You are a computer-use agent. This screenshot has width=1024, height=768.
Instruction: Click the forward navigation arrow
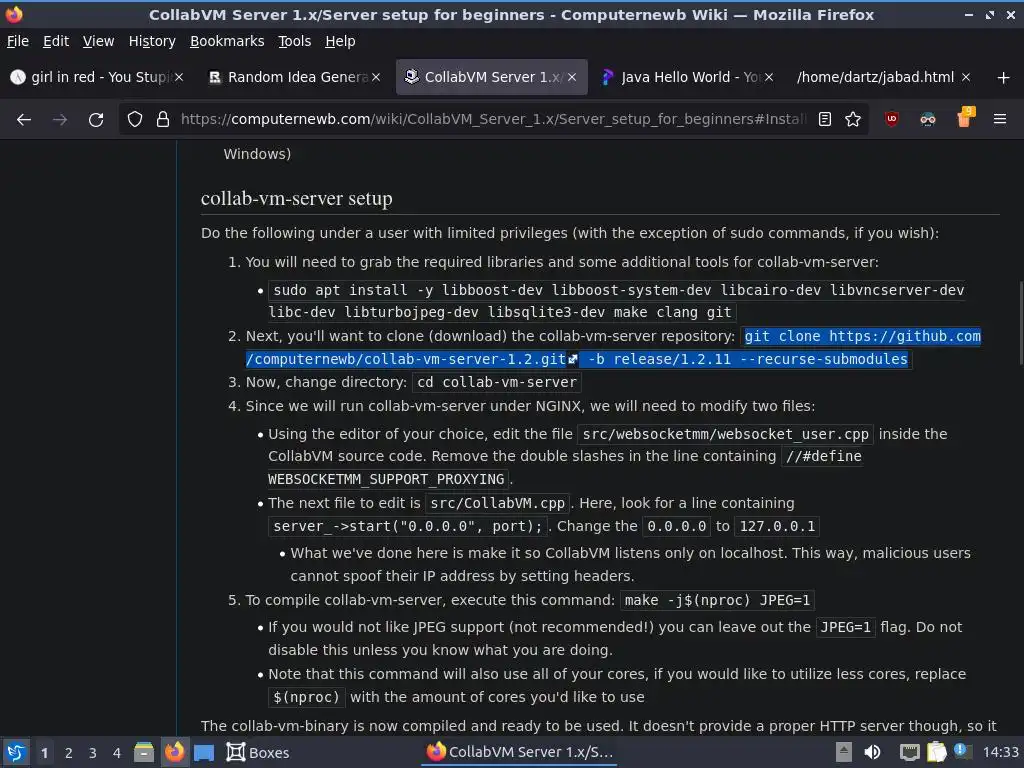[x=60, y=120]
